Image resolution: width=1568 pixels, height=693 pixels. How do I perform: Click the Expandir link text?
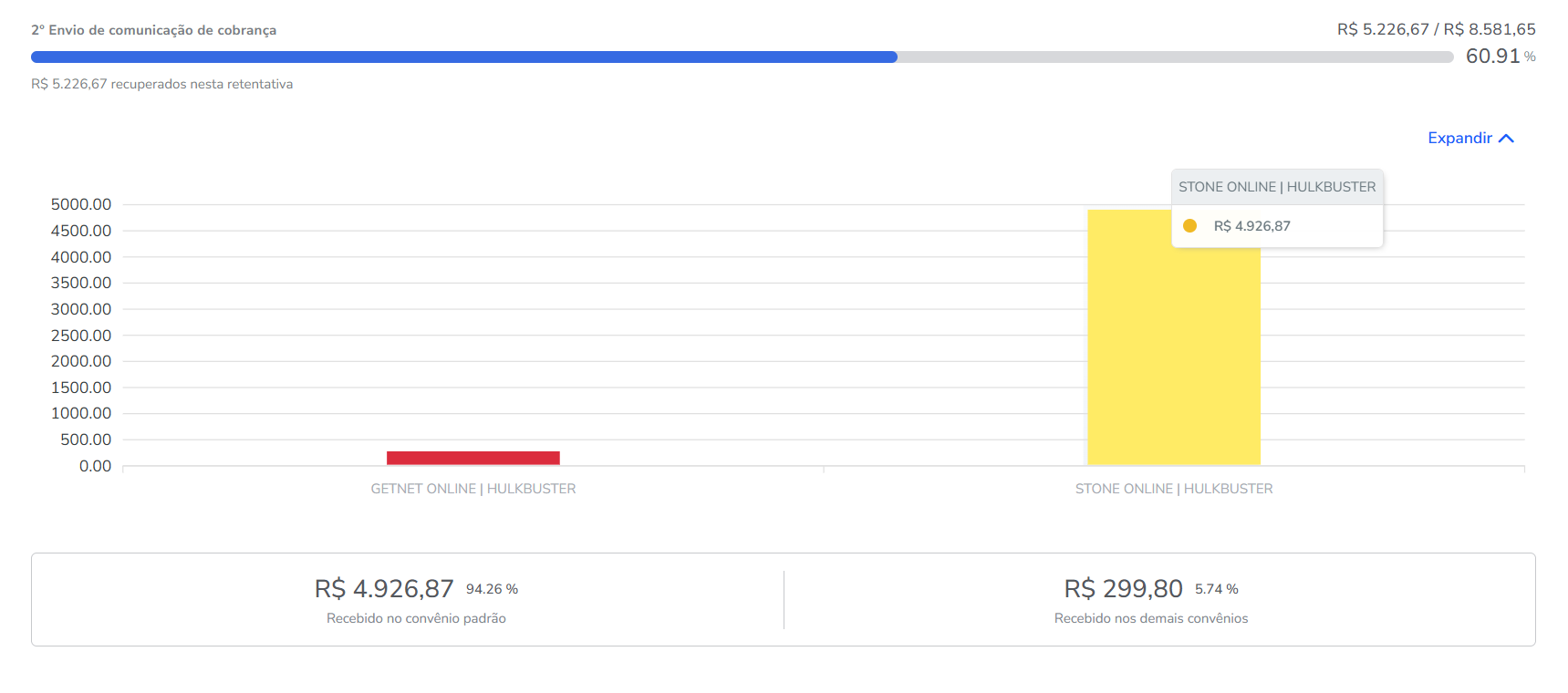pyautogui.click(x=1459, y=139)
